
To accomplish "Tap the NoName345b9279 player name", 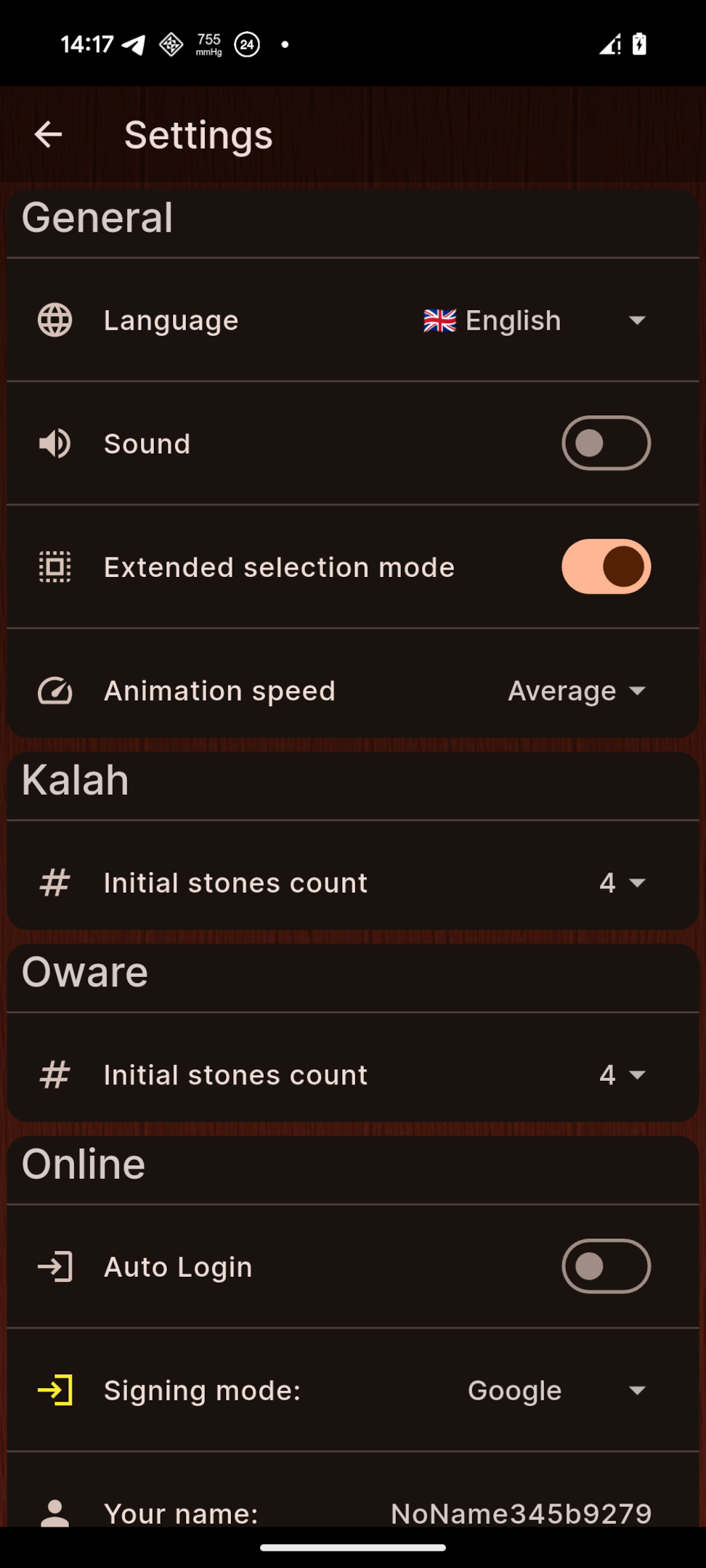I will click(521, 1513).
